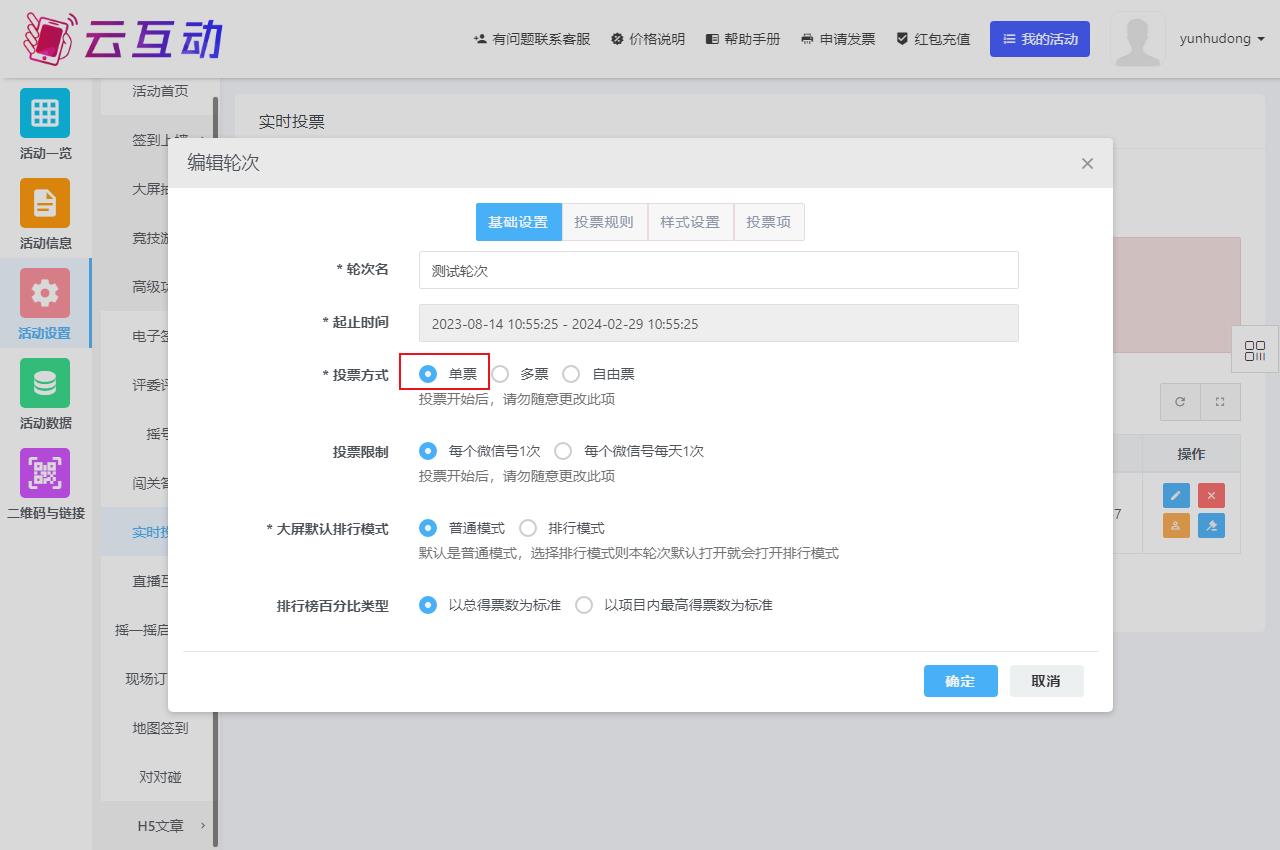Switch to the 样式设置 tab

690,222
